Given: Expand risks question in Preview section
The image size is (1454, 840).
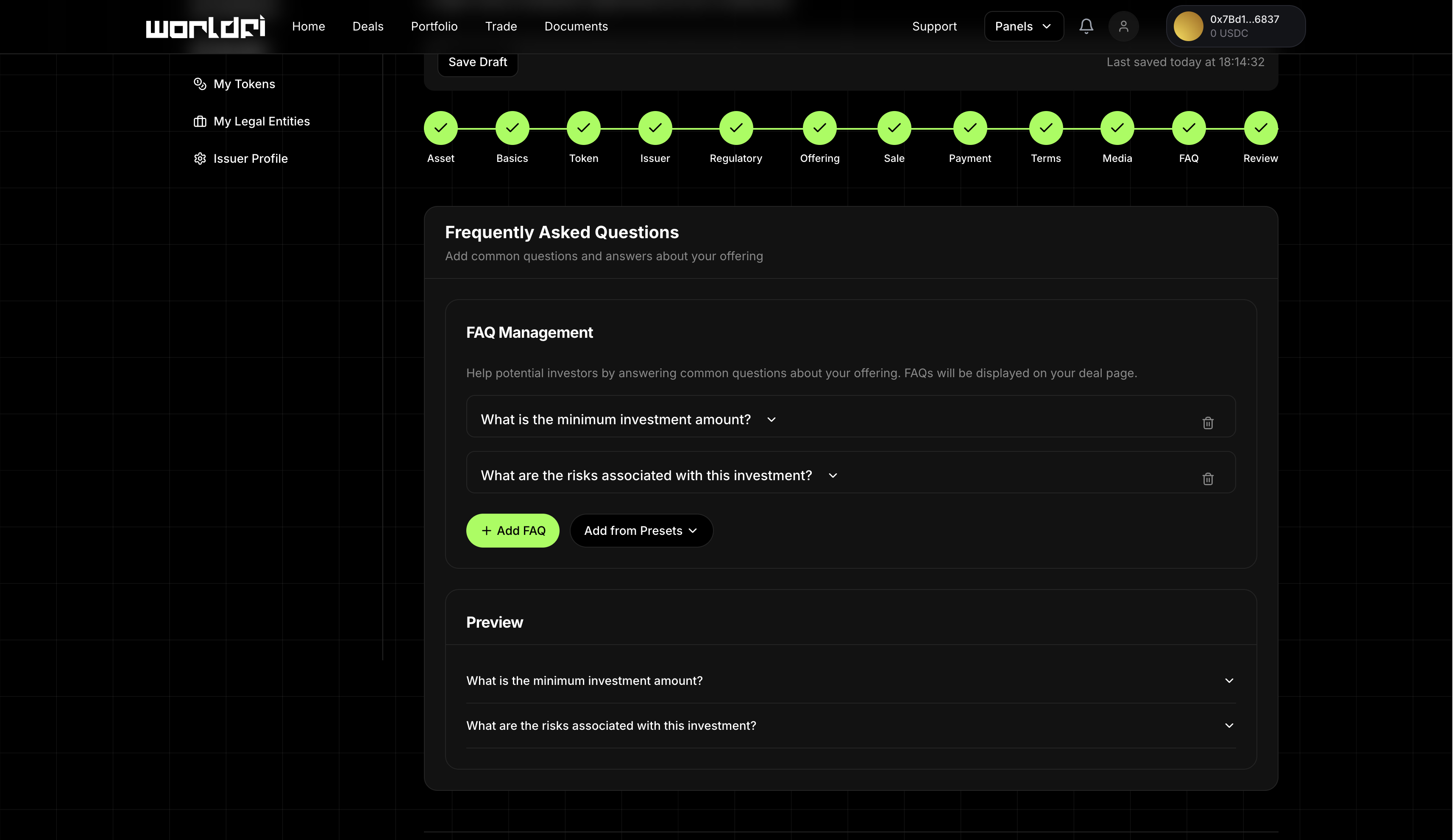Looking at the screenshot, I should click(1228, 725).
